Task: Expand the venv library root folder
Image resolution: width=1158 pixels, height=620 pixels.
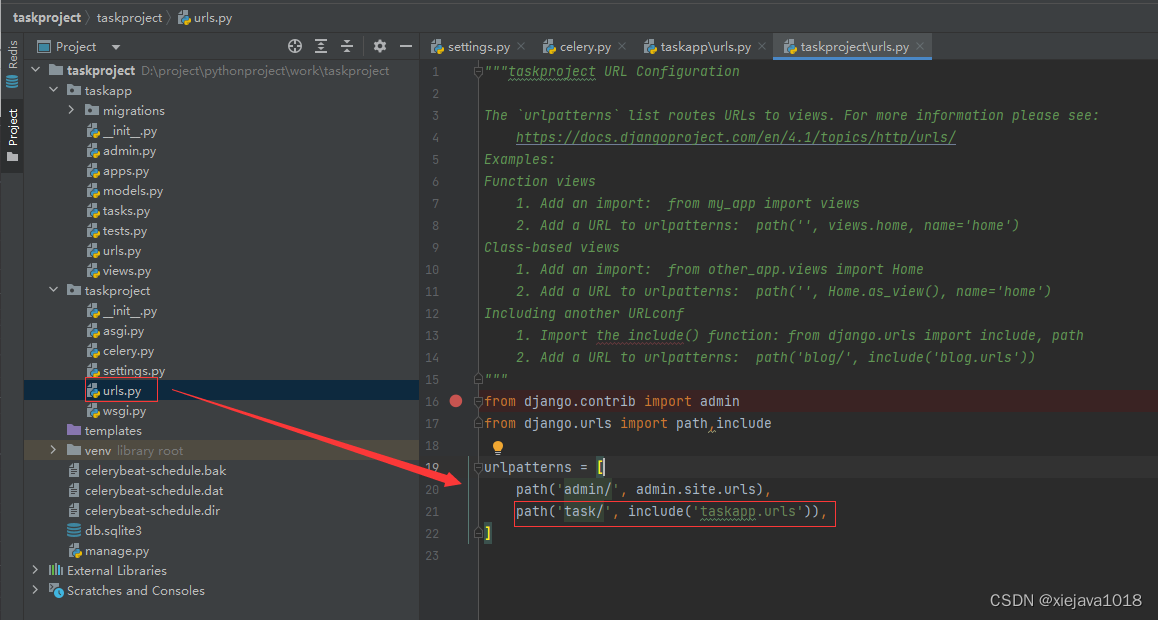Action: click(x=54, y=451)
